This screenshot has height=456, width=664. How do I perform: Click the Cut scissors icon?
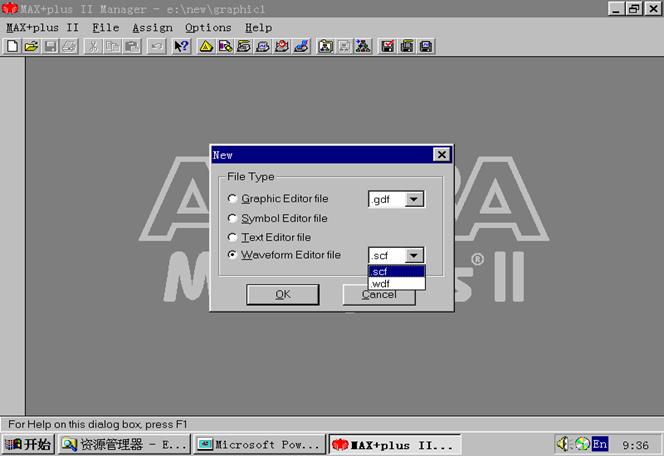coord(93,46)
